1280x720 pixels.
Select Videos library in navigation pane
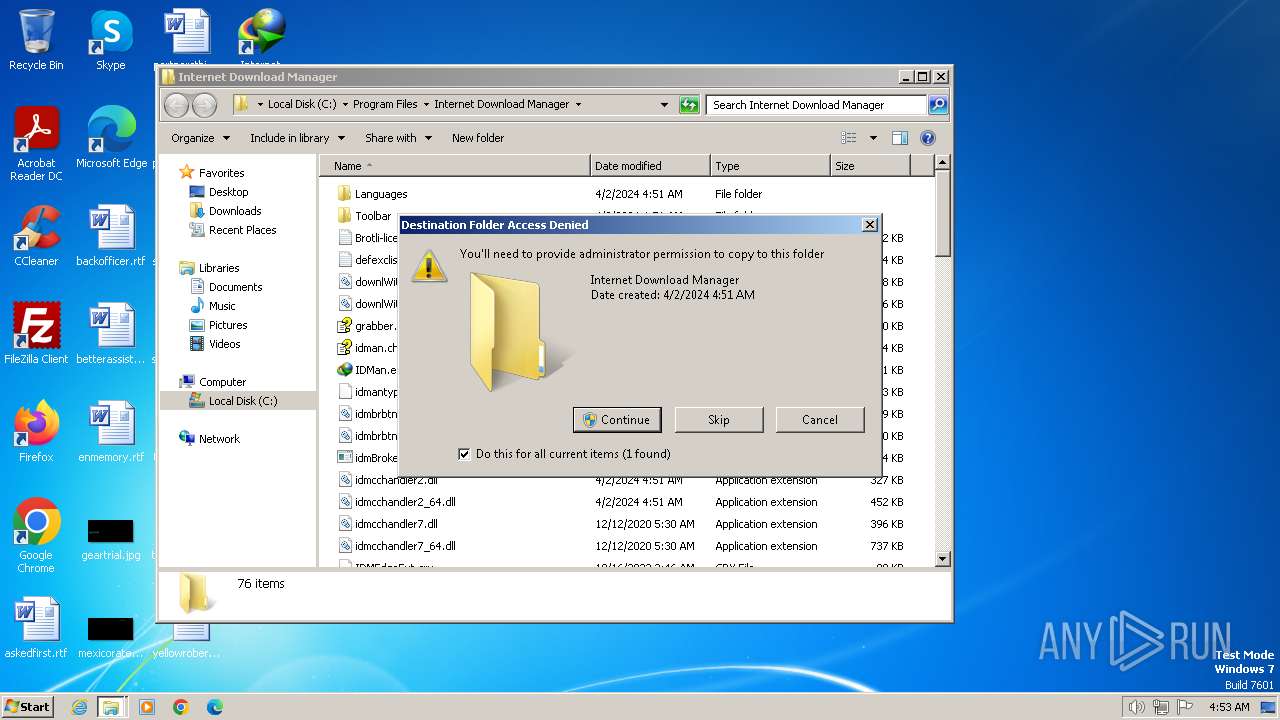[x=224, y=344]
